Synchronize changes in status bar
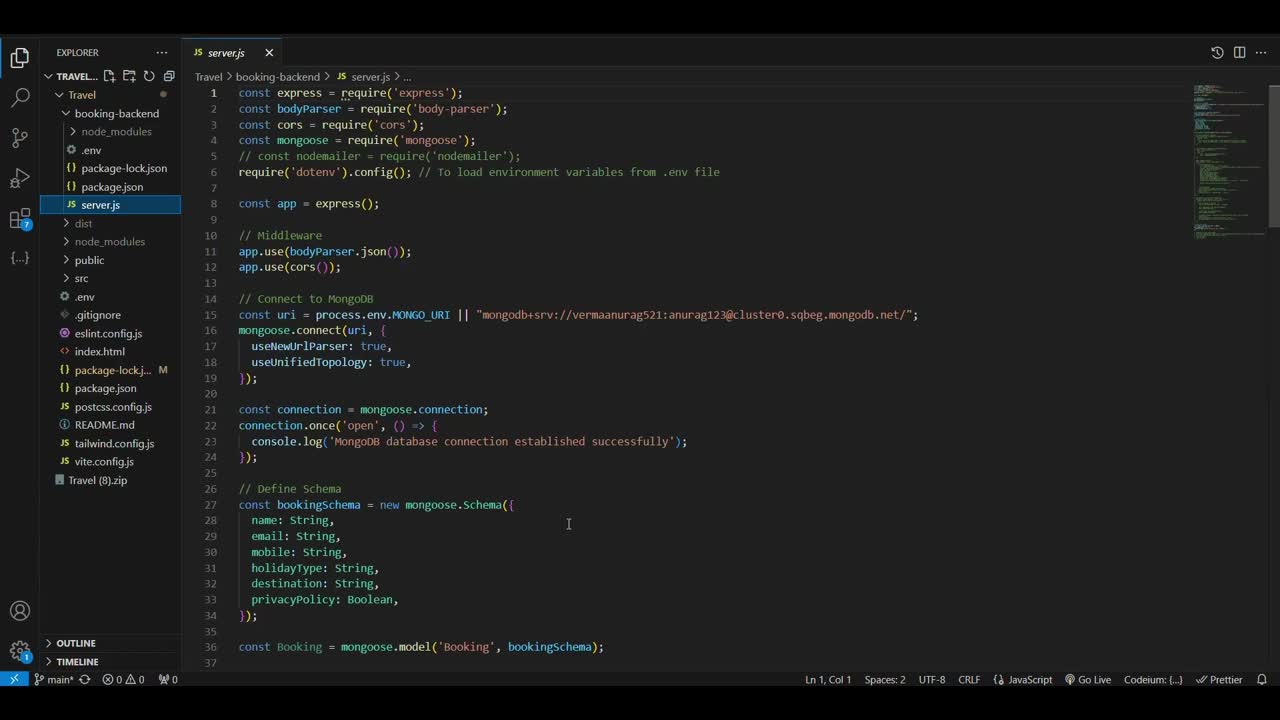This screenshot has width=1280, height=720. click(x=85, y=679)
